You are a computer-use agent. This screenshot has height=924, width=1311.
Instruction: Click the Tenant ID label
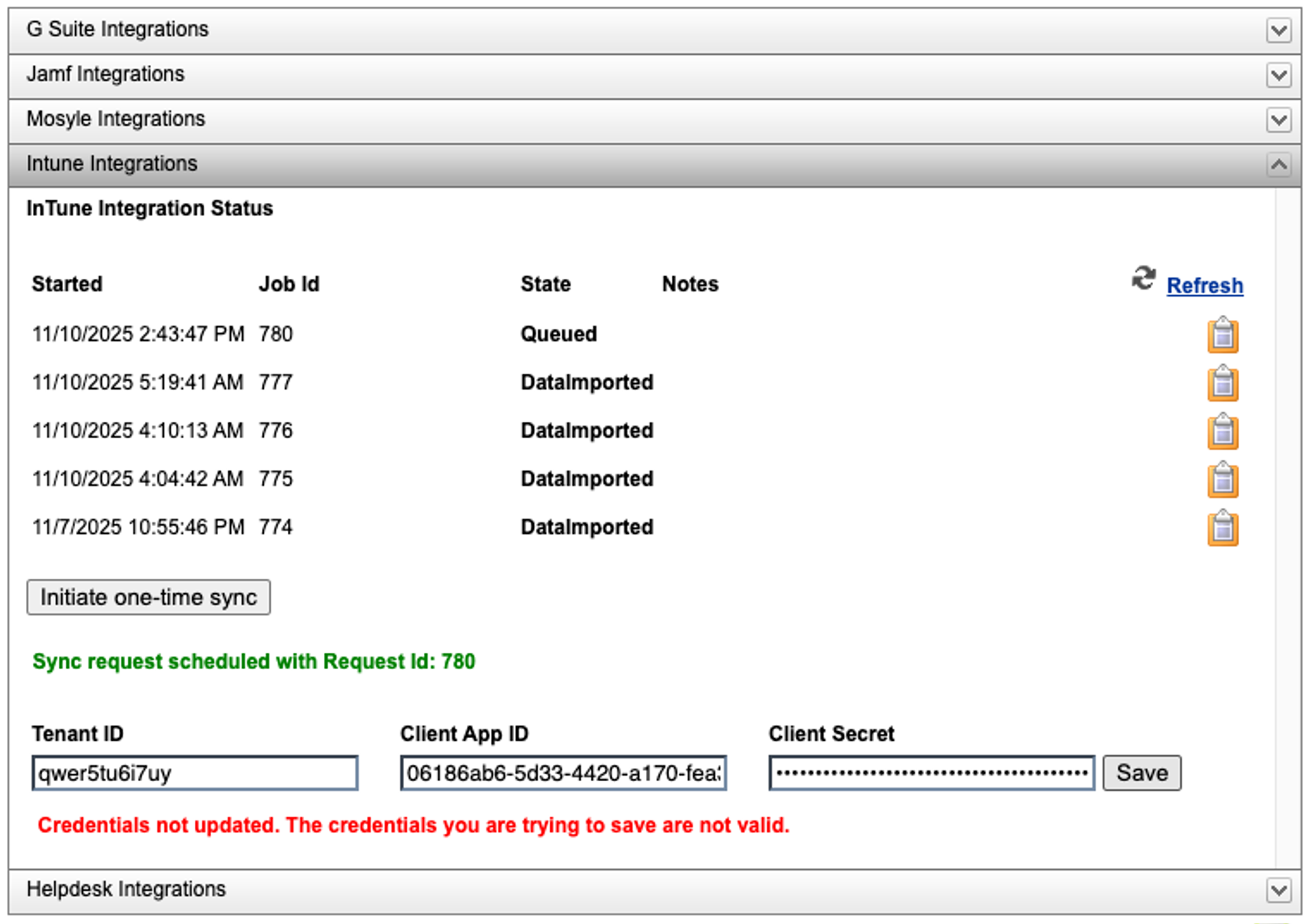click(77, 734)
